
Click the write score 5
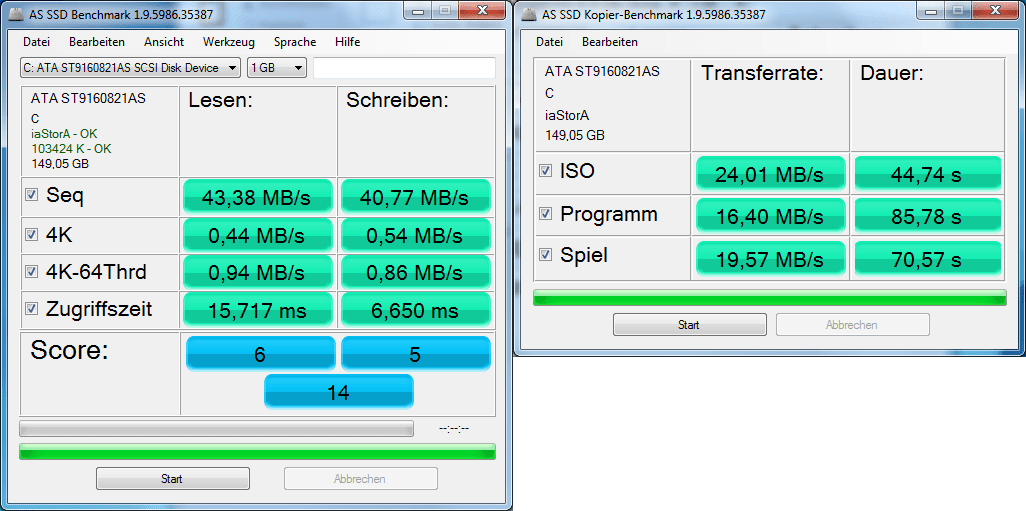coord(416,354)
